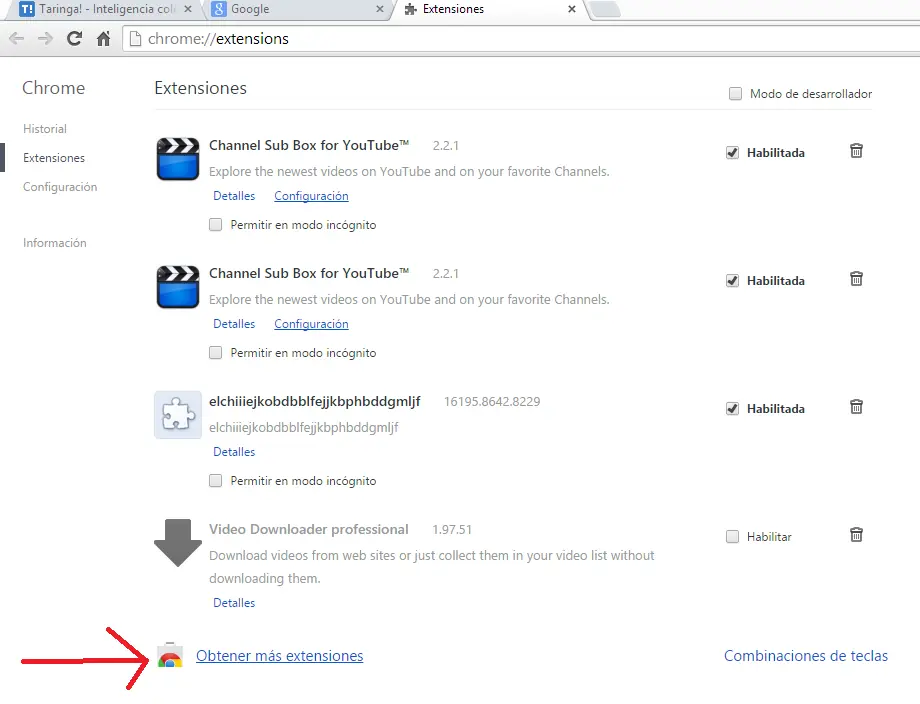This screenshot has width=920, height=704.
Task: Enable Modo de desarrollador checkbox
Action: tap(735, 94)
